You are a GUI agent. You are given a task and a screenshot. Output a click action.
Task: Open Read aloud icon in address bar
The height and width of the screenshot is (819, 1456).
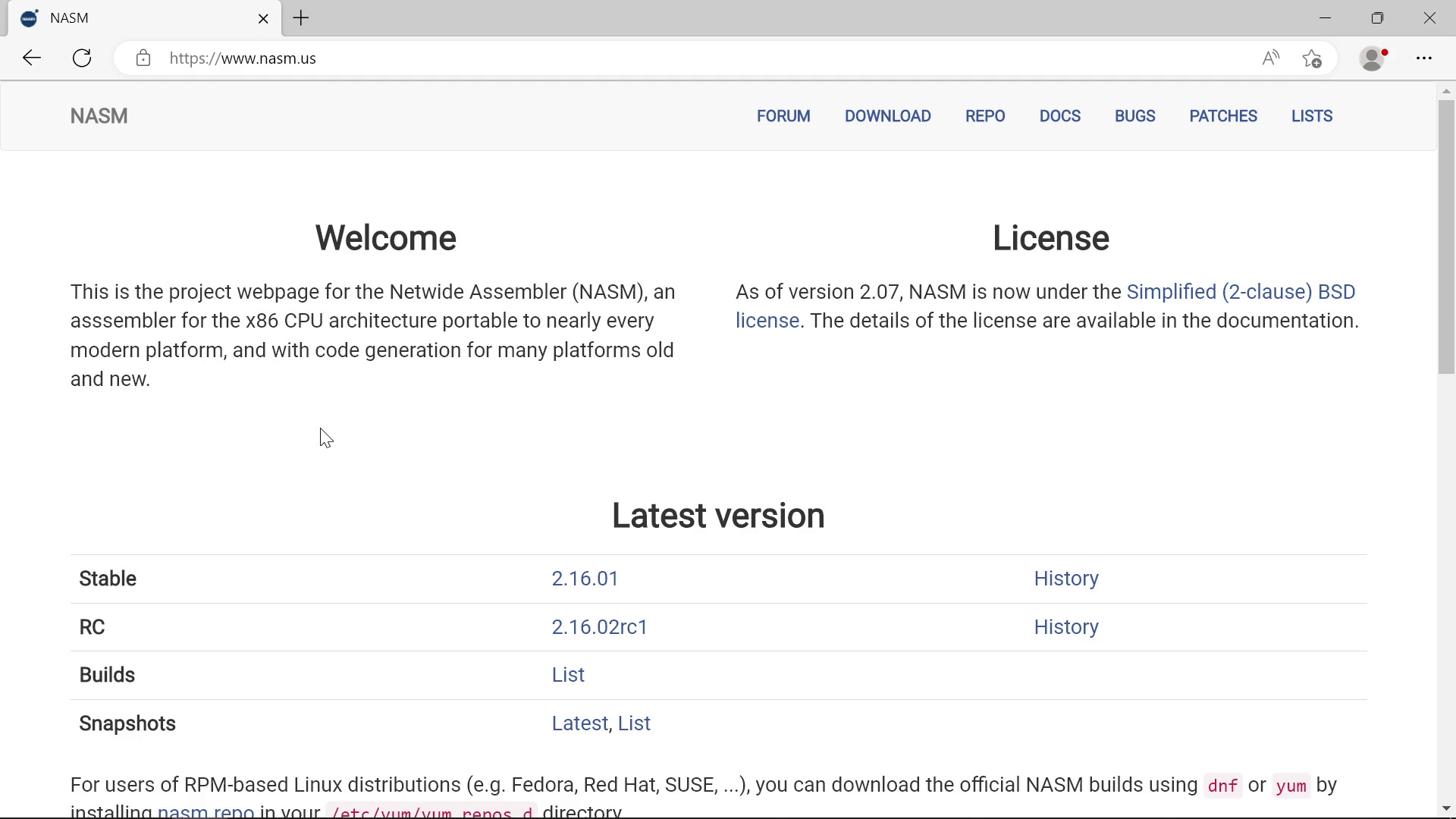coord(1270,58)
